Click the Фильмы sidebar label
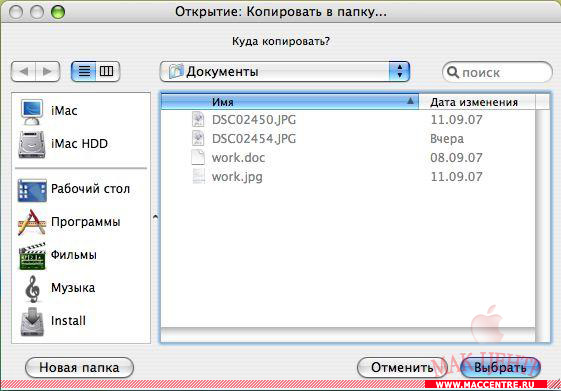The width and height of the screenshot is (561, 391). pos(74,255)
